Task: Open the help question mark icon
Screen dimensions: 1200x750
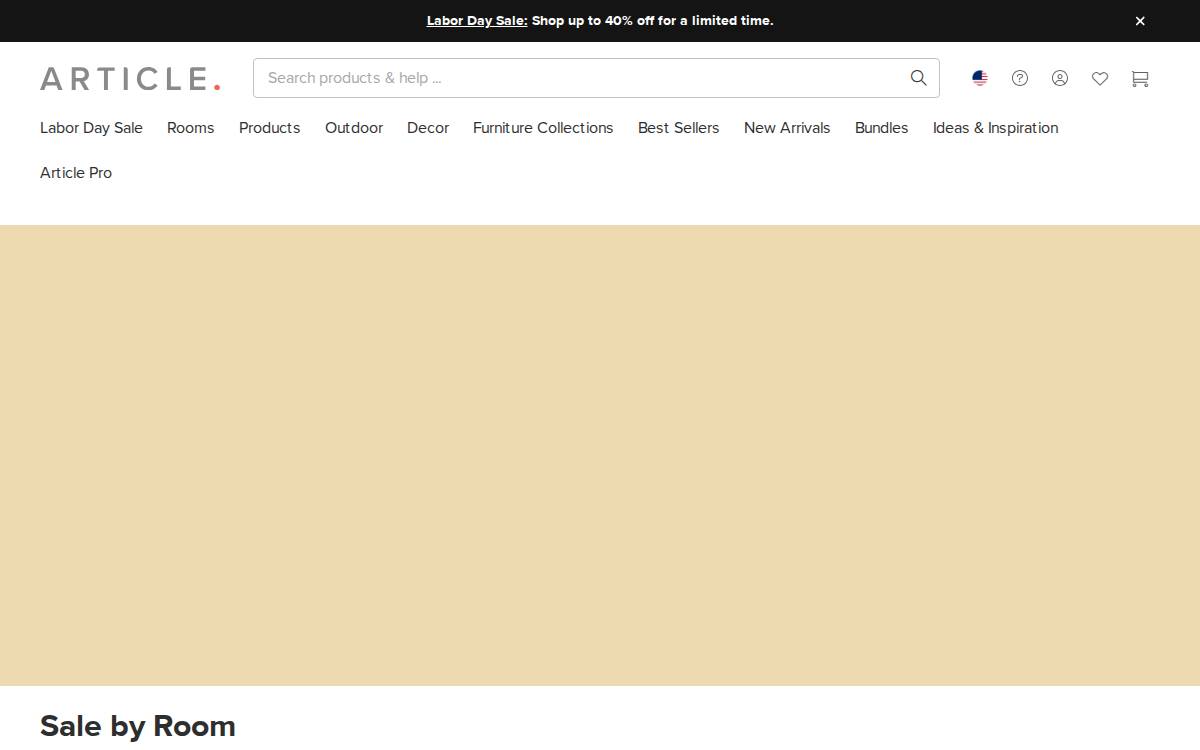Action: [x=1020, y=78]
